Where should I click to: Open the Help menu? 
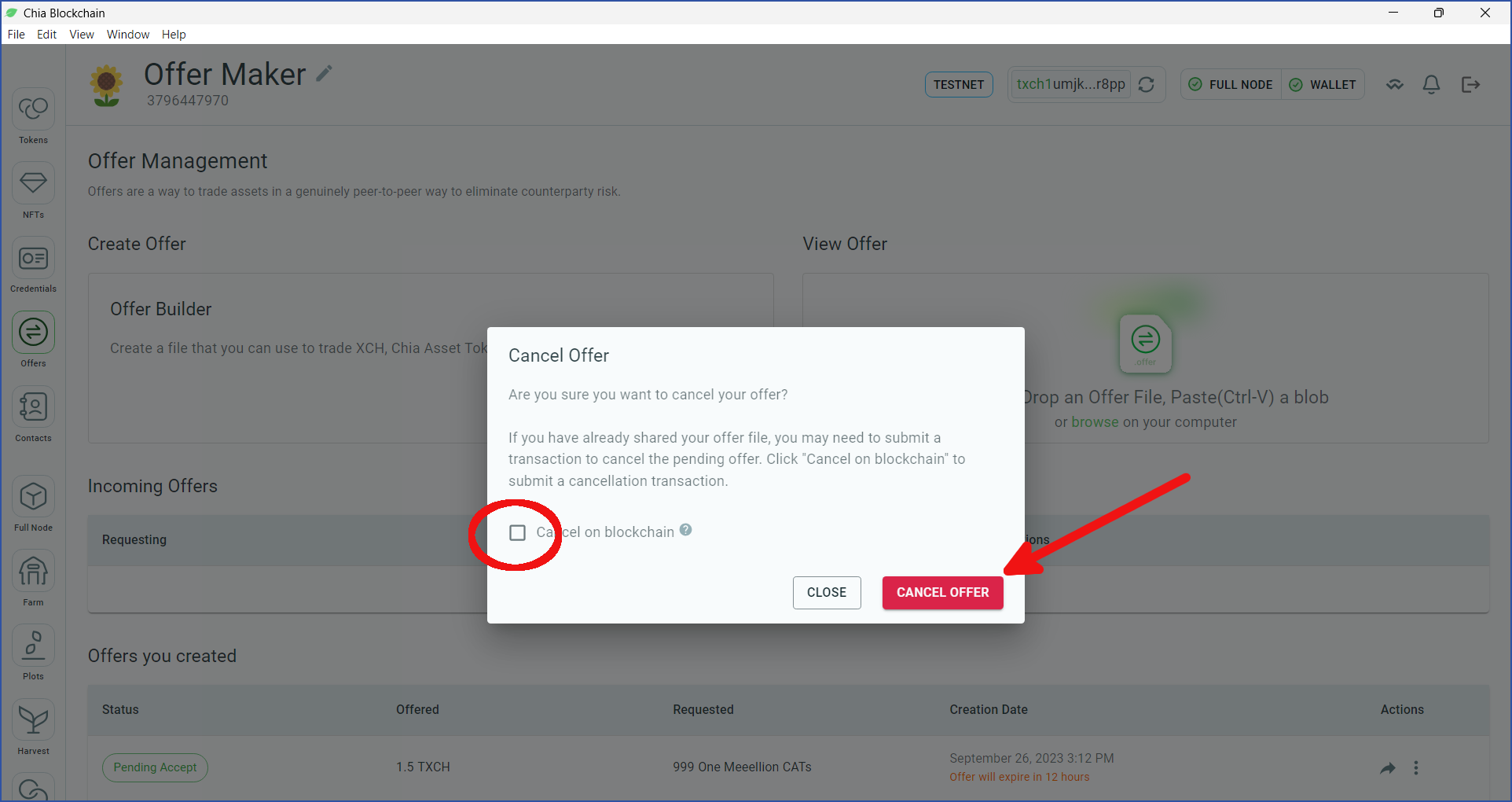174,35
